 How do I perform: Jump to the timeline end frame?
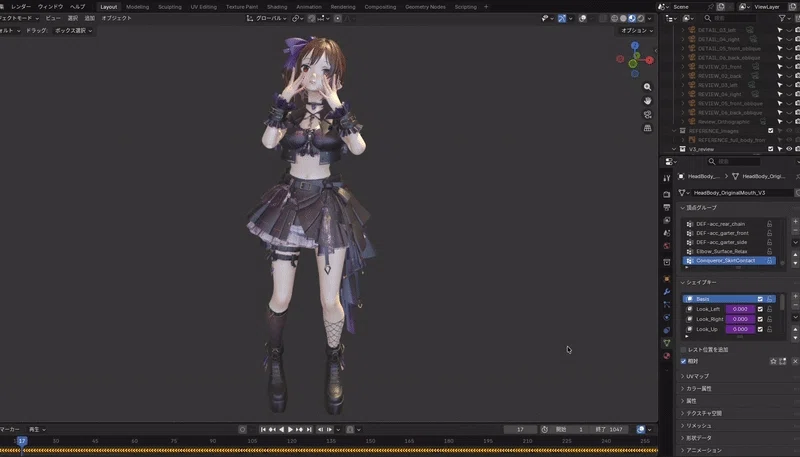pyautogui.click(x=309, y=429)
